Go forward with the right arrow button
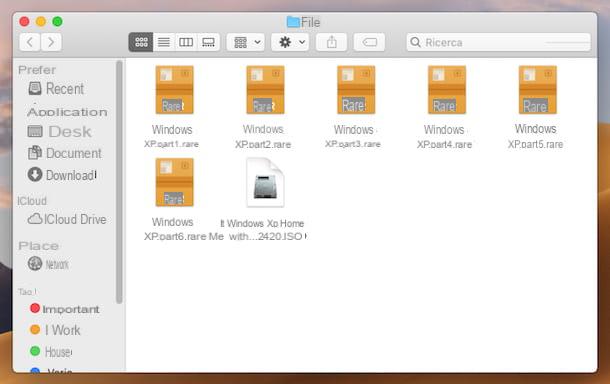 click(51, 42)
